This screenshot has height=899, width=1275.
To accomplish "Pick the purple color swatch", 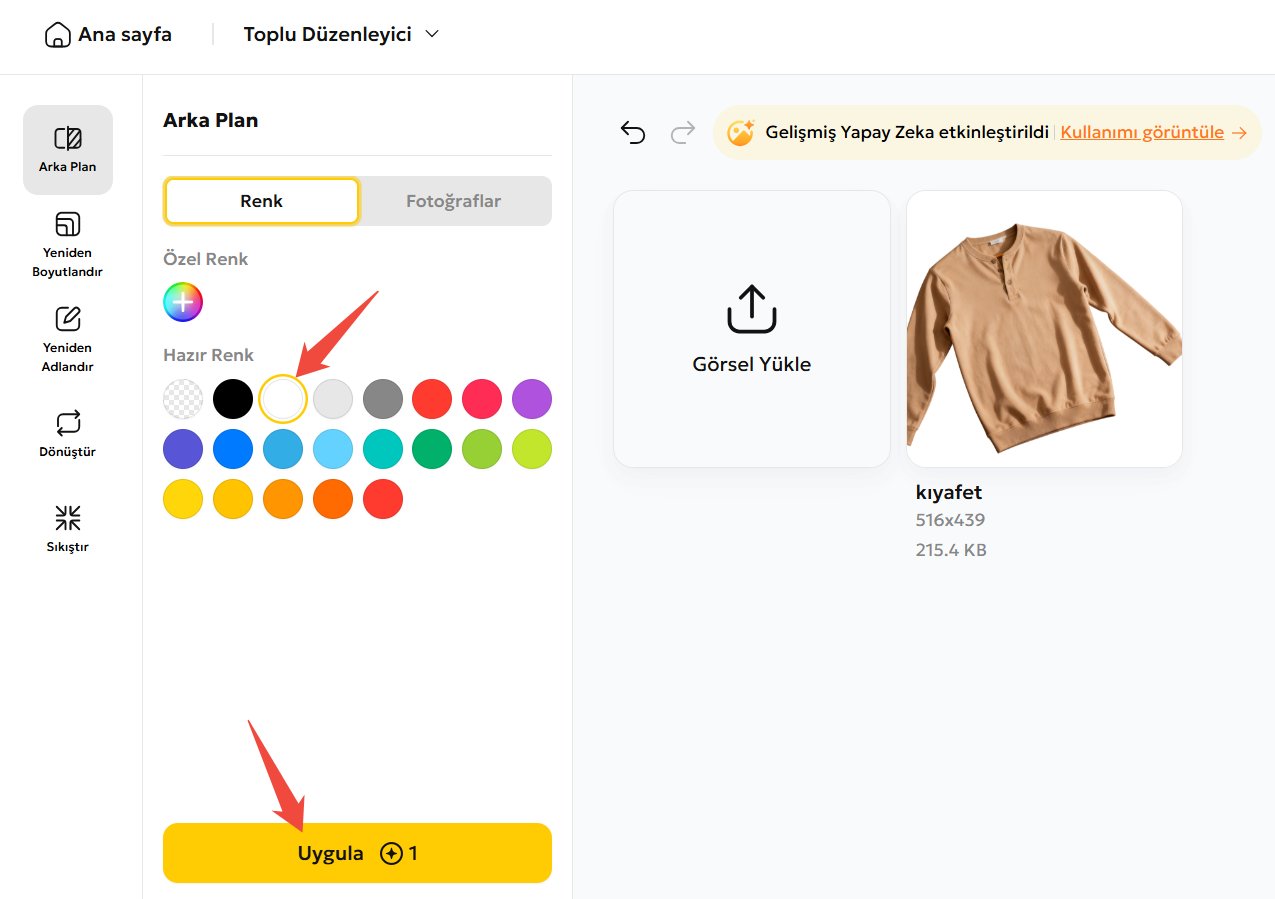I will (x=532, y=399).
